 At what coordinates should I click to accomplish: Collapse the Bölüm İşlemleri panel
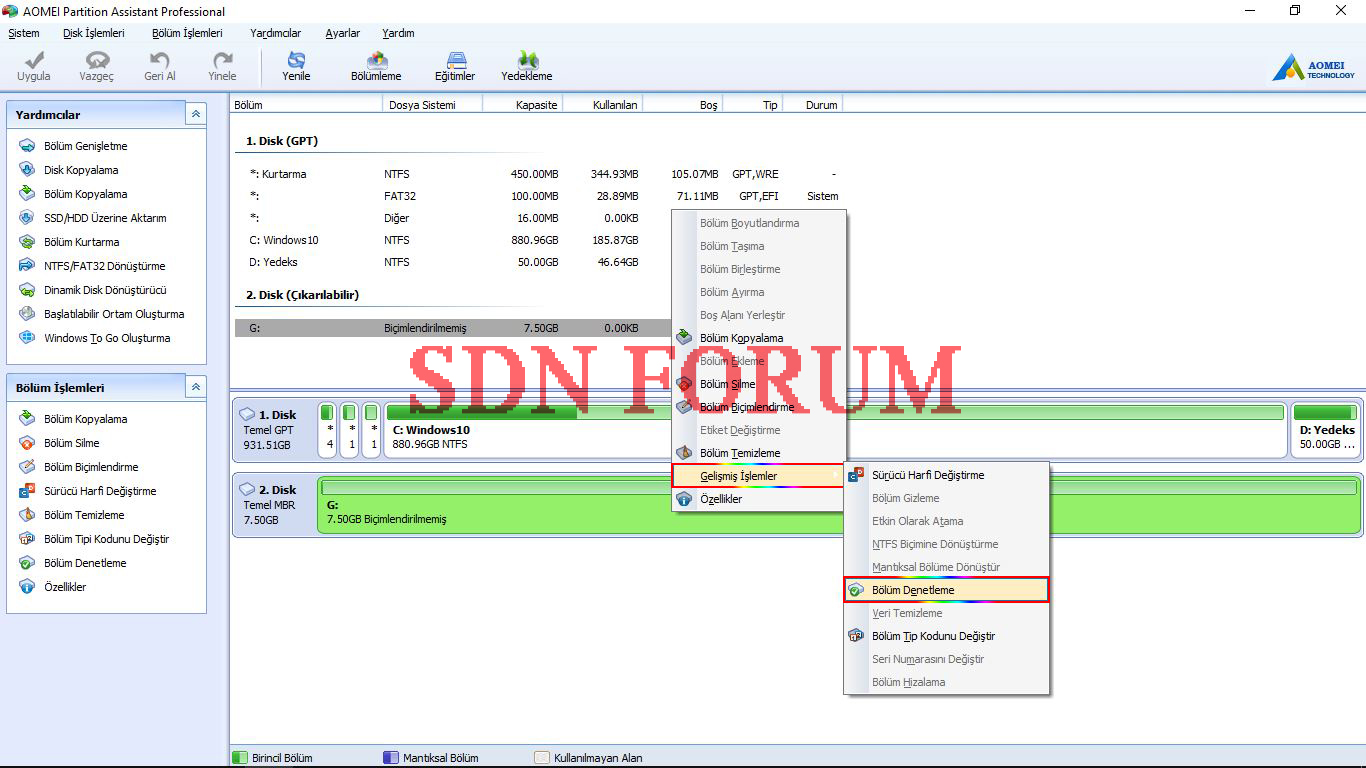tap(196, 387)
